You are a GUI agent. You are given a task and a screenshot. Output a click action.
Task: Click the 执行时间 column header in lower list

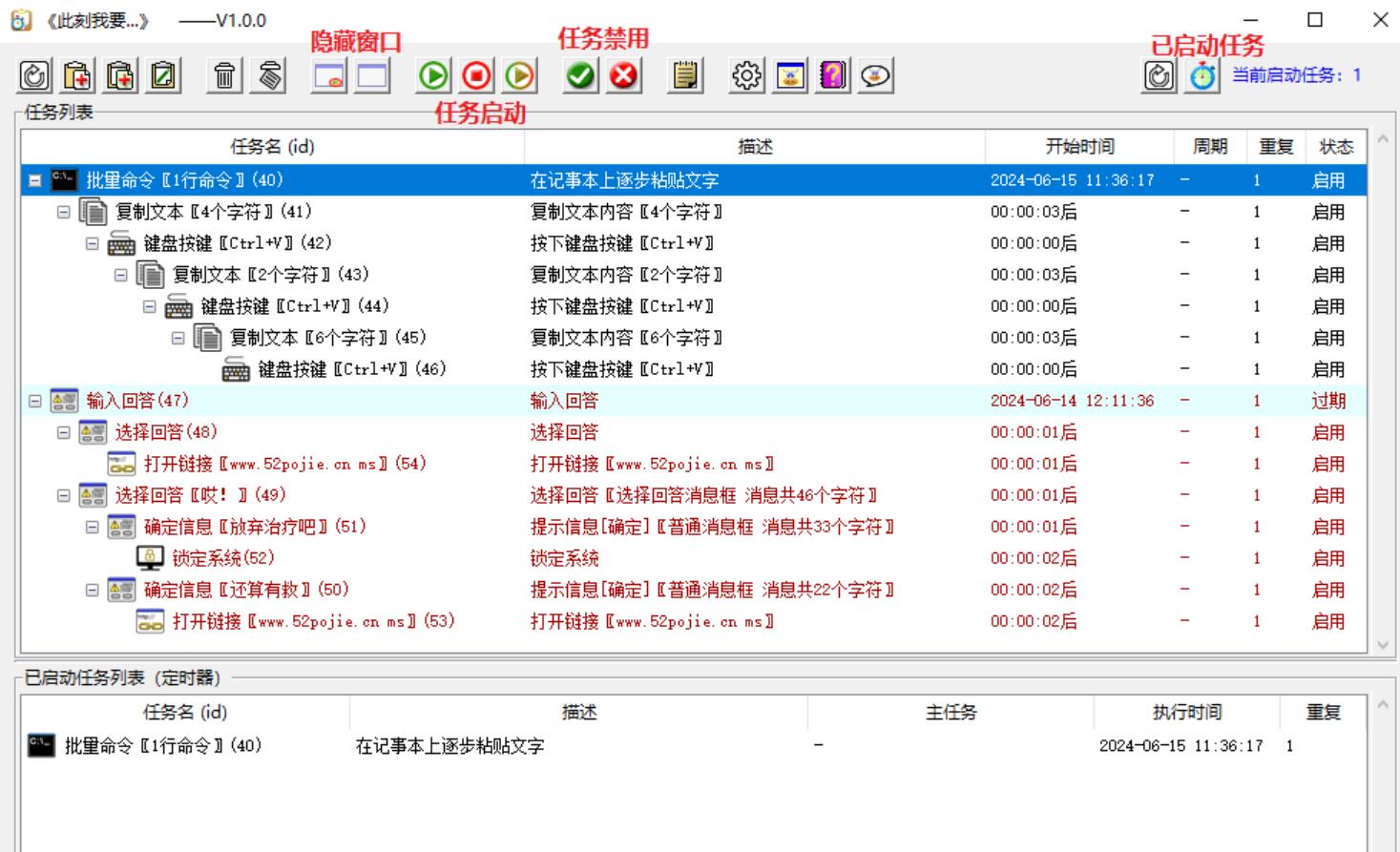tap(1186, 712)
